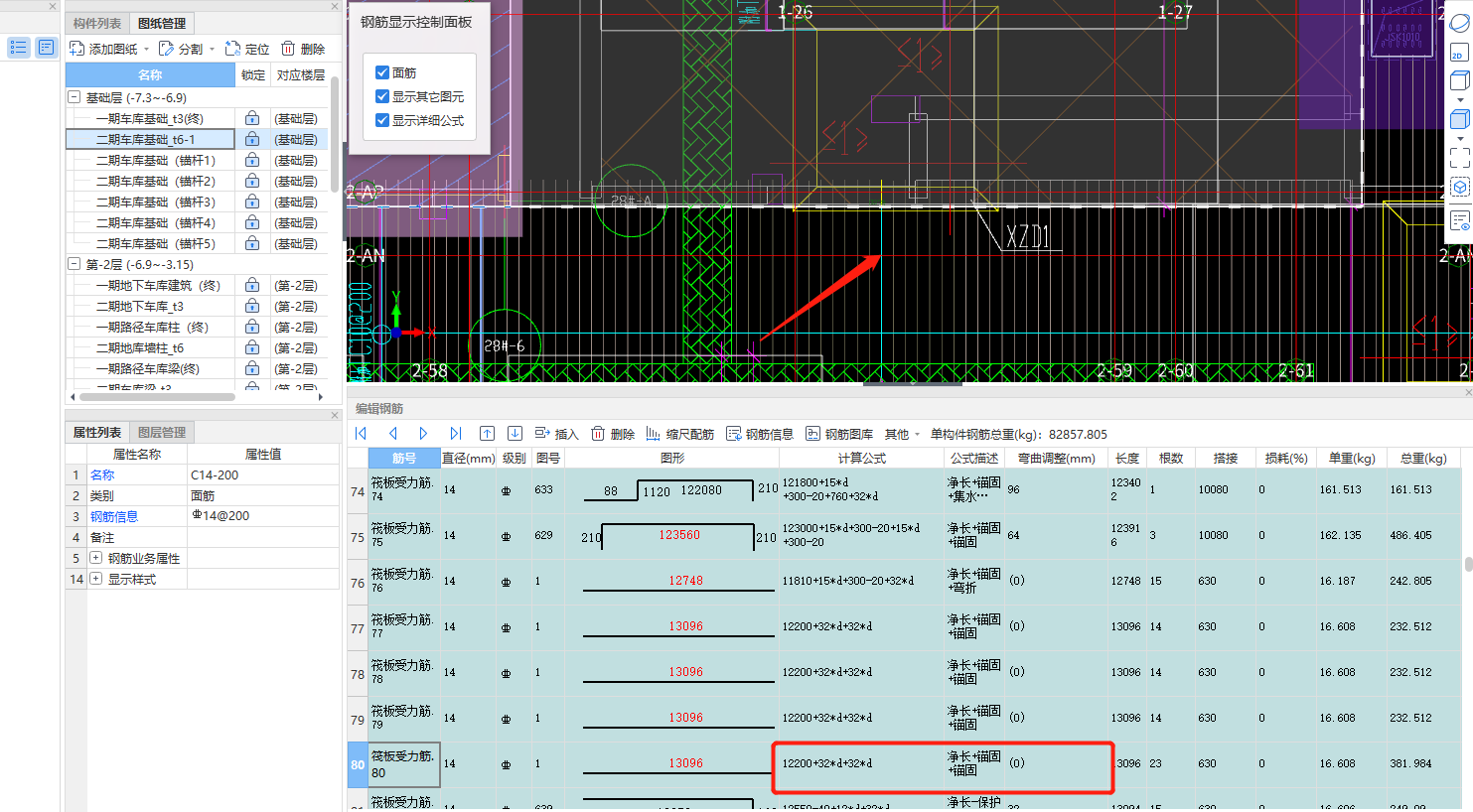Select drawing 二期地下车库_t3
Viewport: 1473px width, 812px height.
pos(140,306)
